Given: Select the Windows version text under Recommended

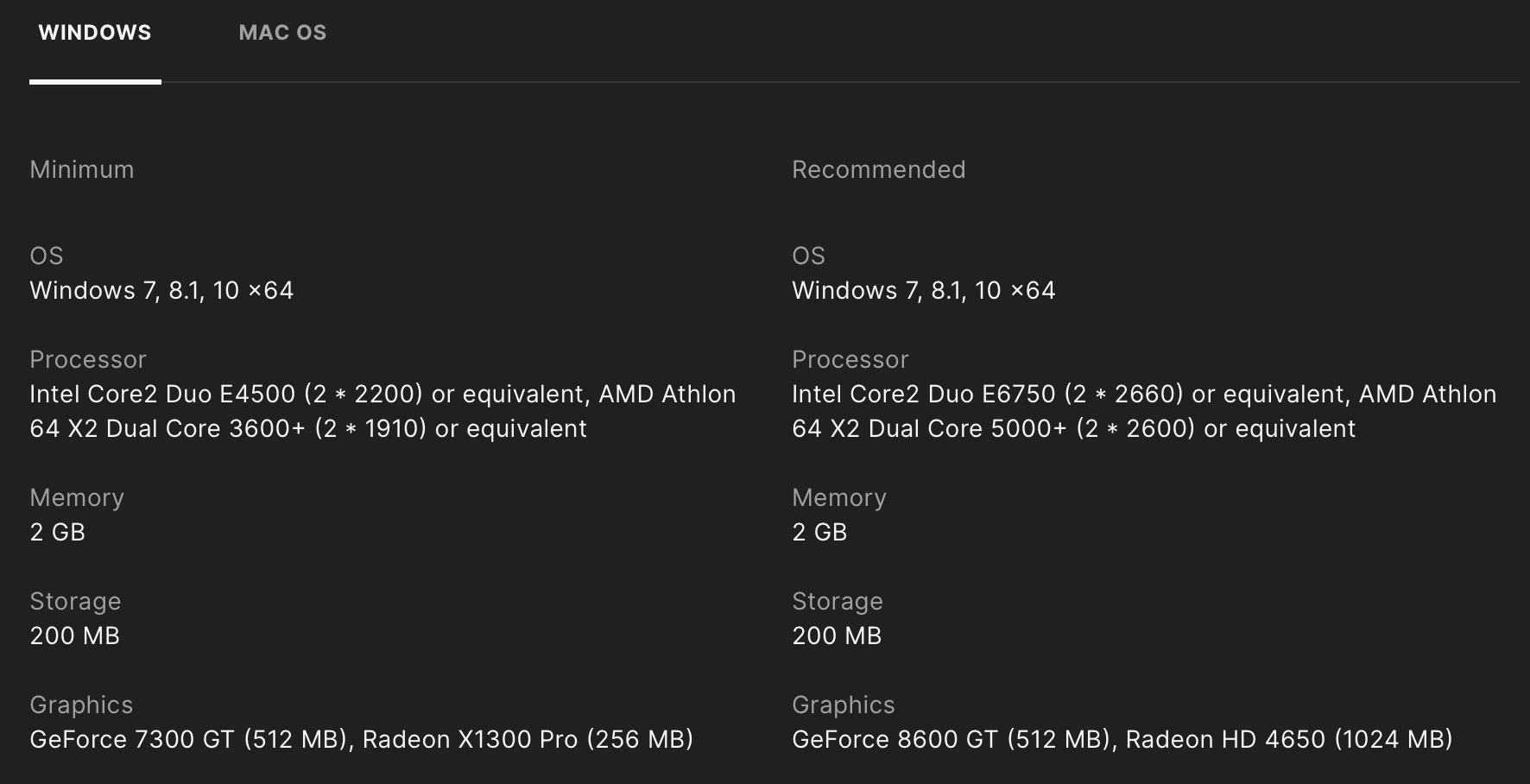Looking at the screenshot, I should click(923, 290).
